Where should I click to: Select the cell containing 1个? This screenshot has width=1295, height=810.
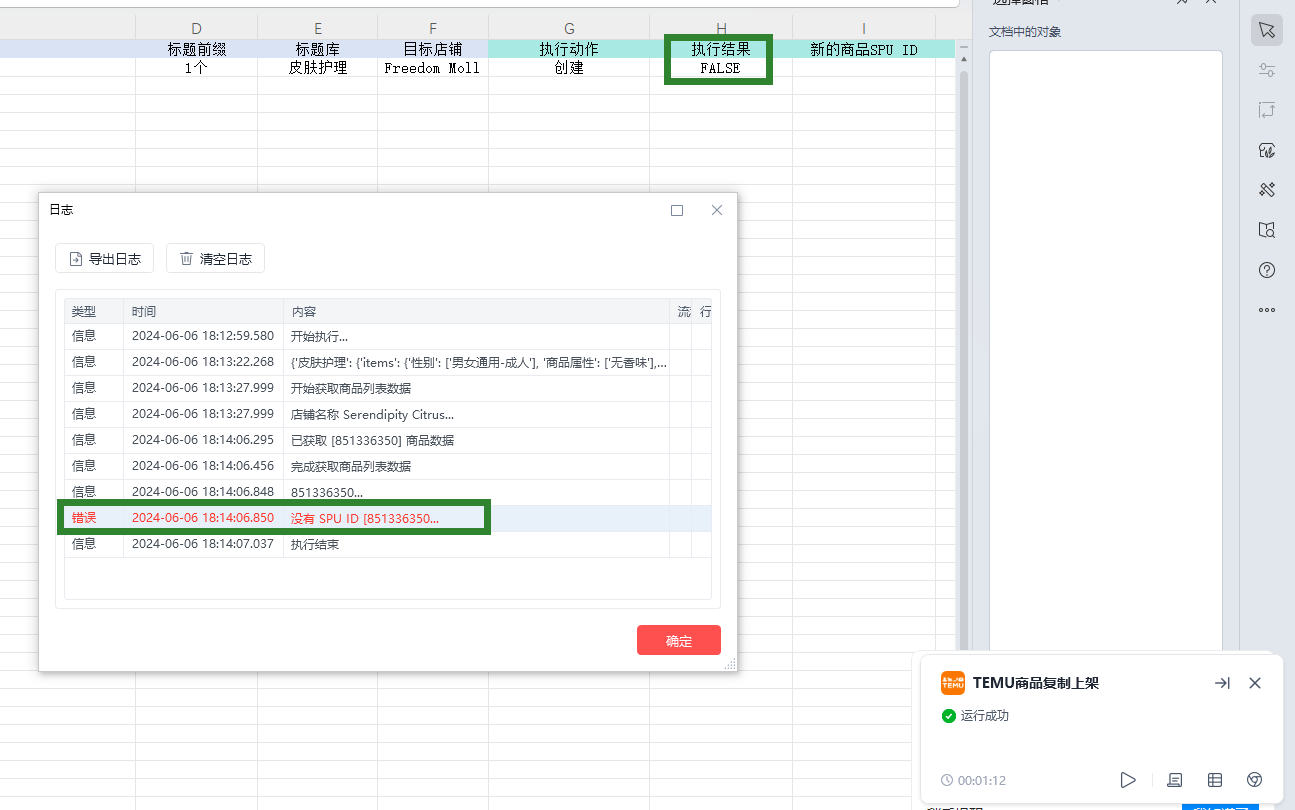click(x=196, y=68)
